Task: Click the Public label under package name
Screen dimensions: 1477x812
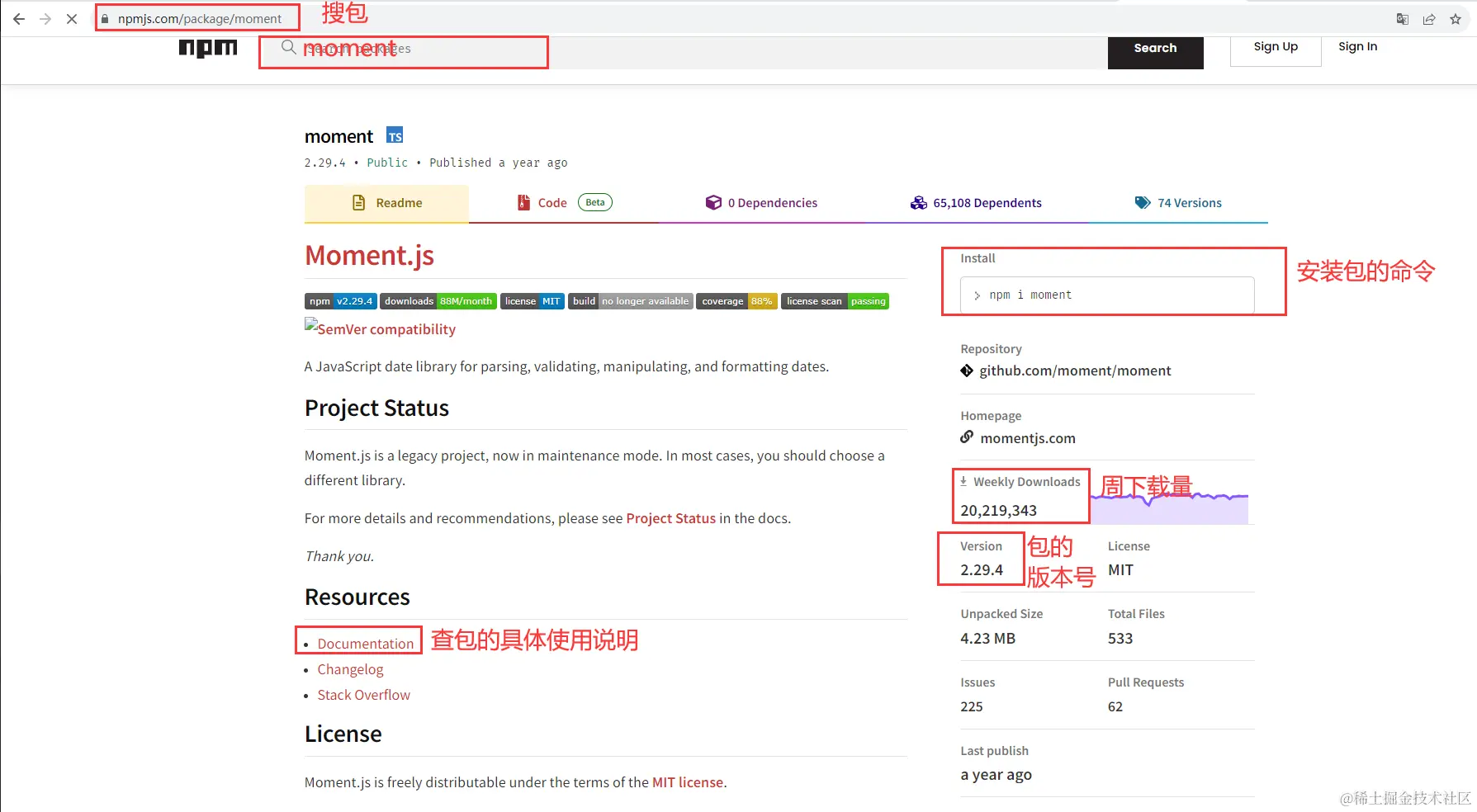Action: point(387,163)
